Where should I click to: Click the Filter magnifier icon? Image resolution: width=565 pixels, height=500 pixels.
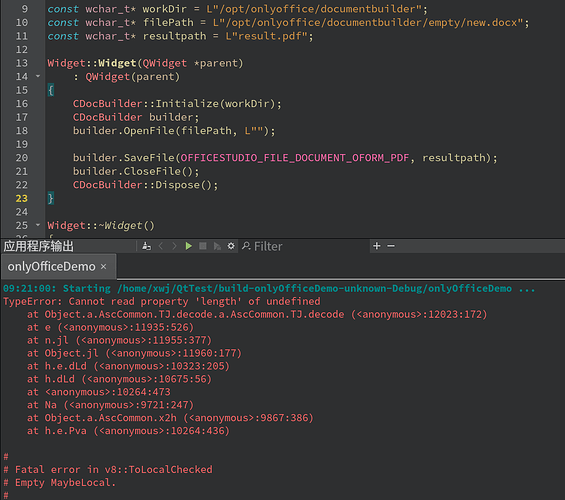tap(246, 246)
